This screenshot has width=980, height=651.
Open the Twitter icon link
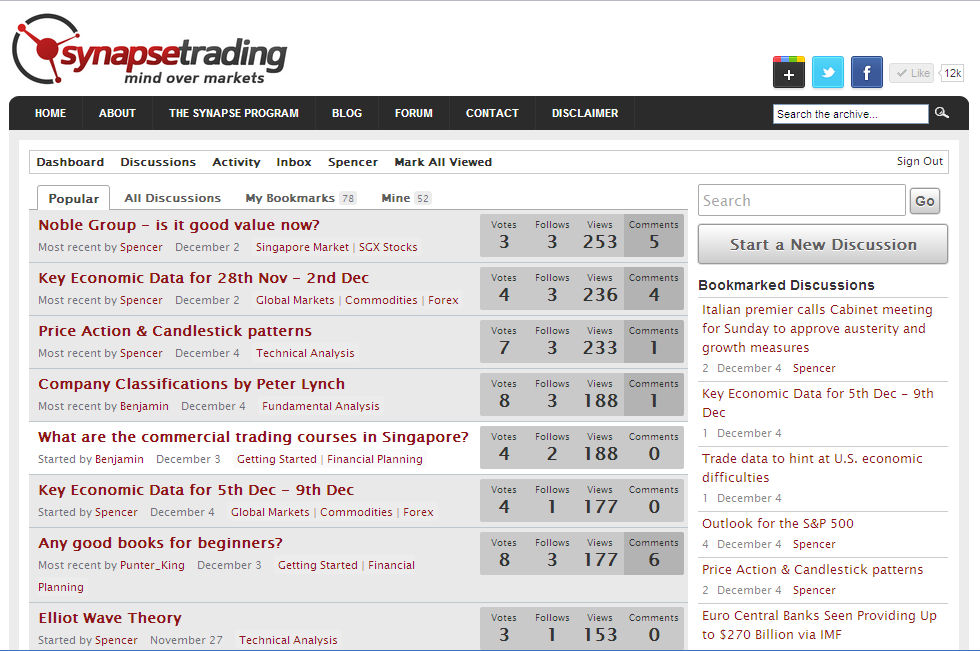(828, 73)
